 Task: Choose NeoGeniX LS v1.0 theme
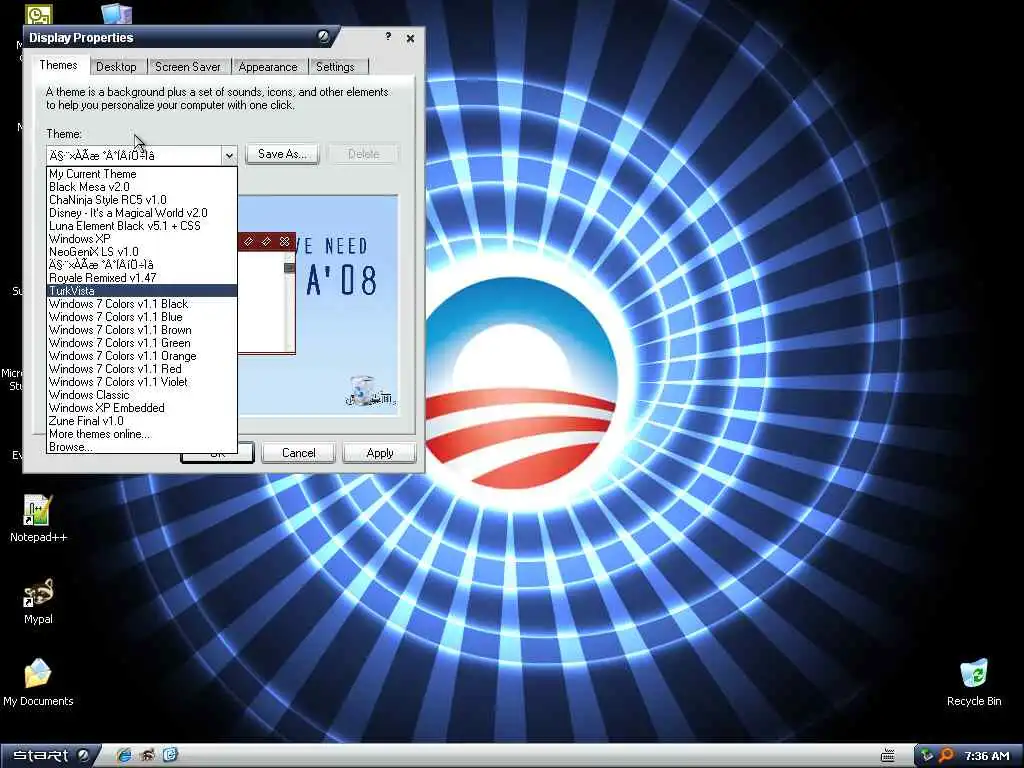coord(142,251)
